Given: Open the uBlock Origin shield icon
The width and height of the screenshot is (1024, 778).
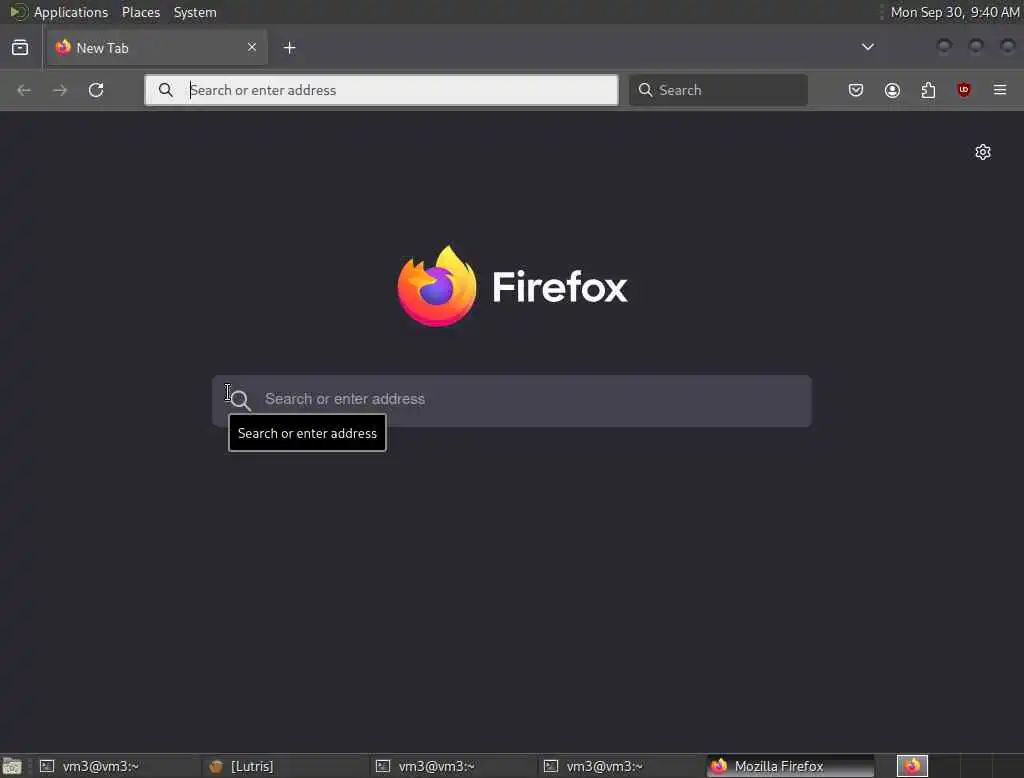Looking at the screenshot, I should pyautogui.click(x=964, y=89).
